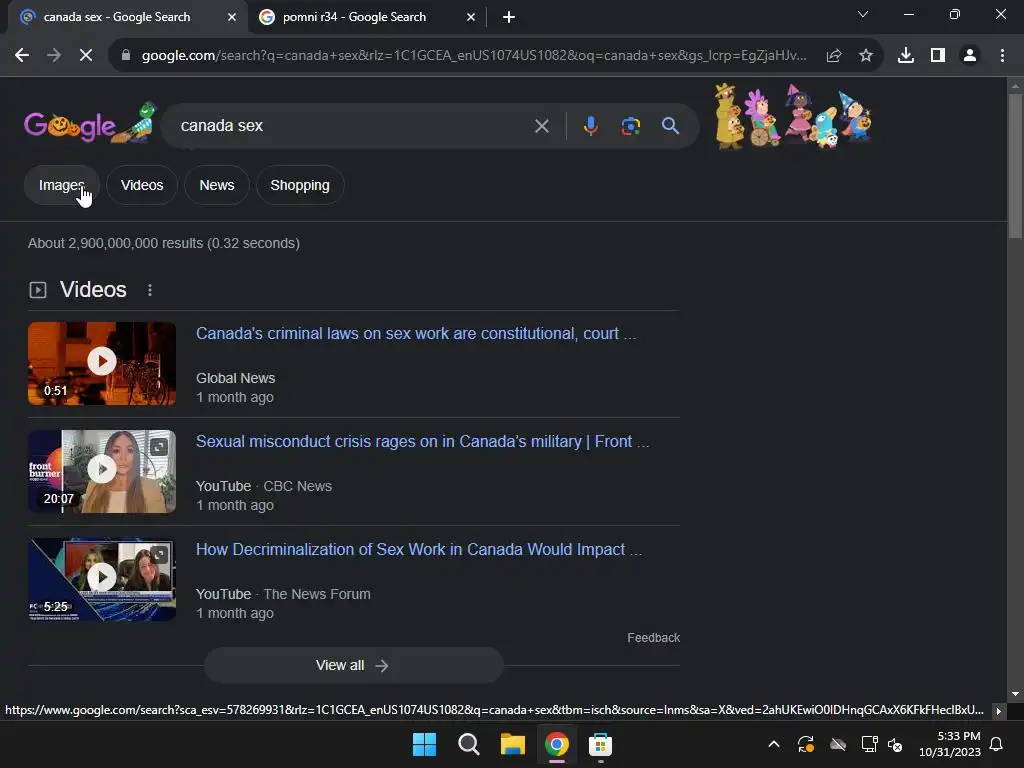This screenshot has width=1024, height=768.
Task: Open Windows taskbar search
Action: [469, 744]
